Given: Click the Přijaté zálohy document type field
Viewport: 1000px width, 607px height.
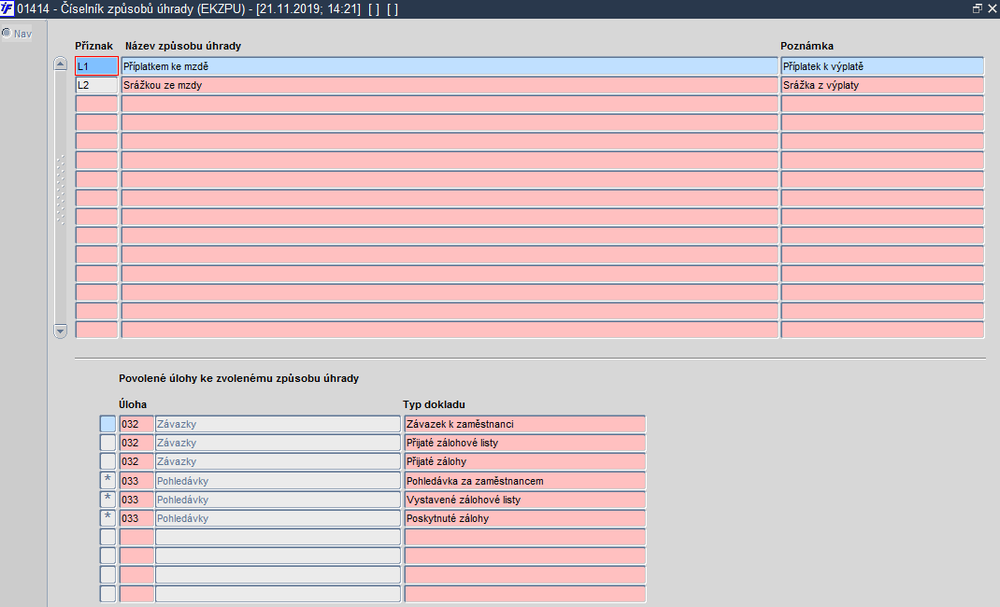Looking at the screenshot, I should pyautogui.click(x=525, y=461).
